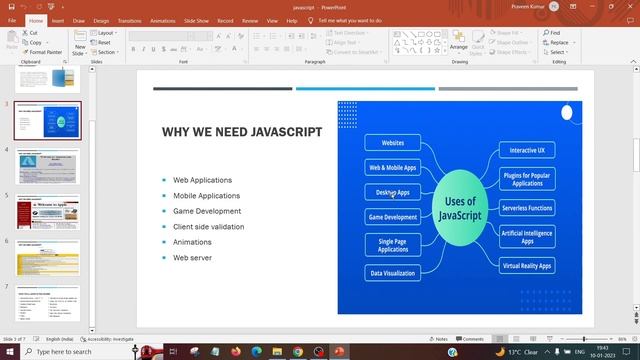Select slide 6 thumbnail
The image size is (640, 360).
pos(47,258)
